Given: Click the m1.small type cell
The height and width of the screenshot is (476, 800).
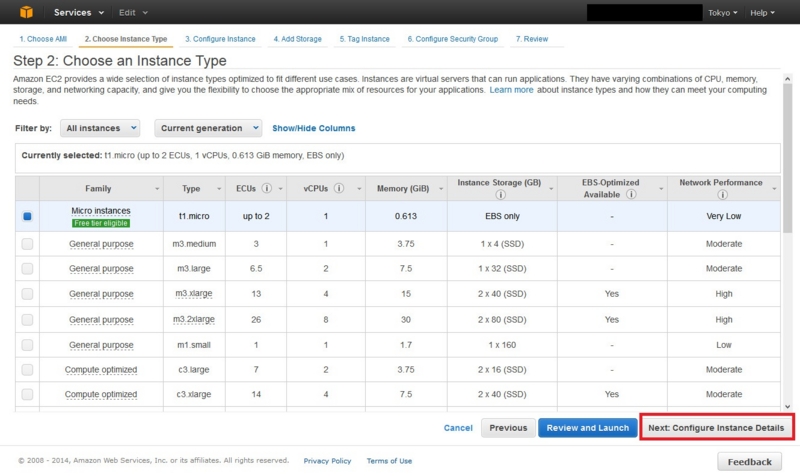Looking at the screenshot, I should [x=194, y=345].
